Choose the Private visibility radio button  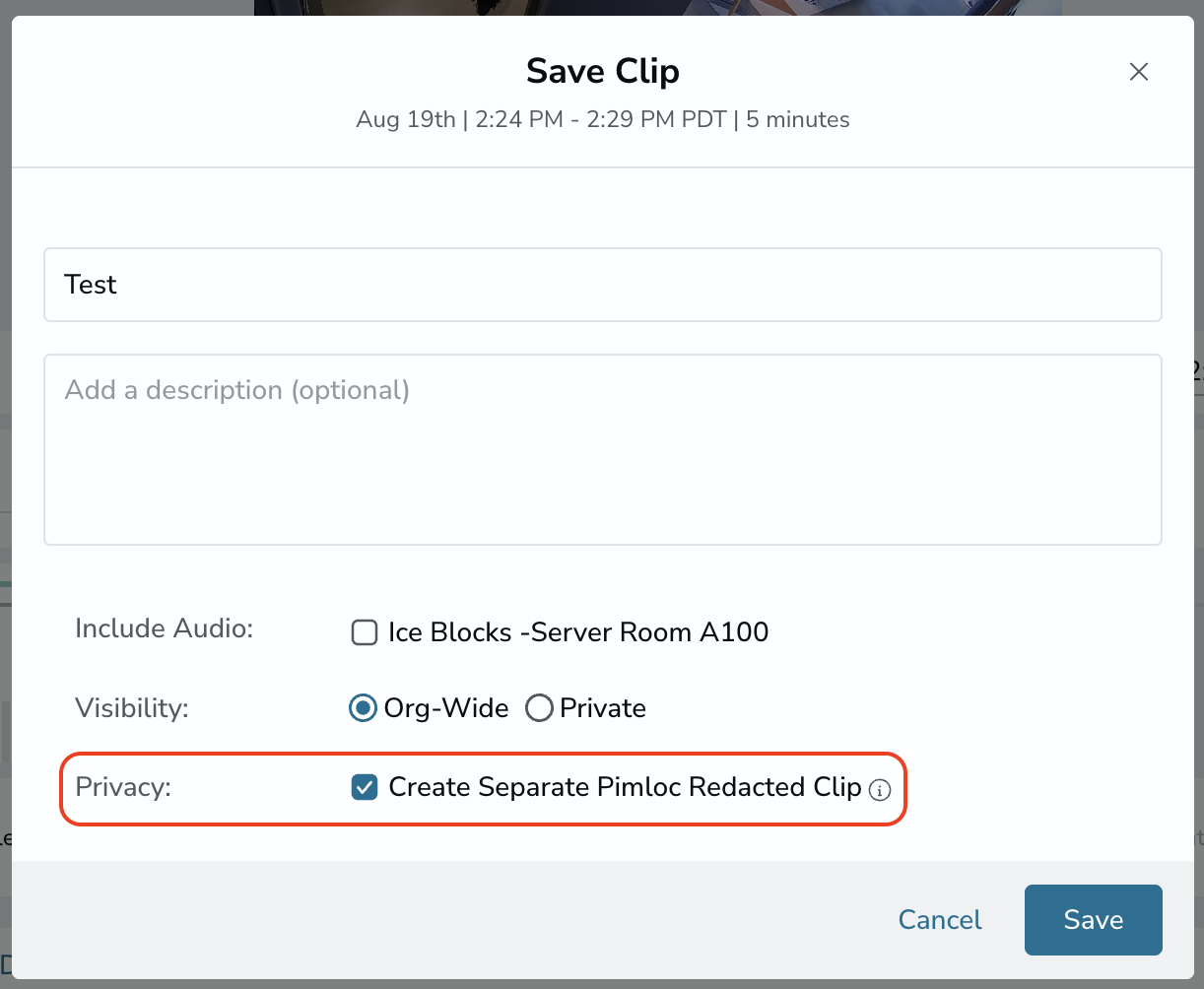click(539, 708)
